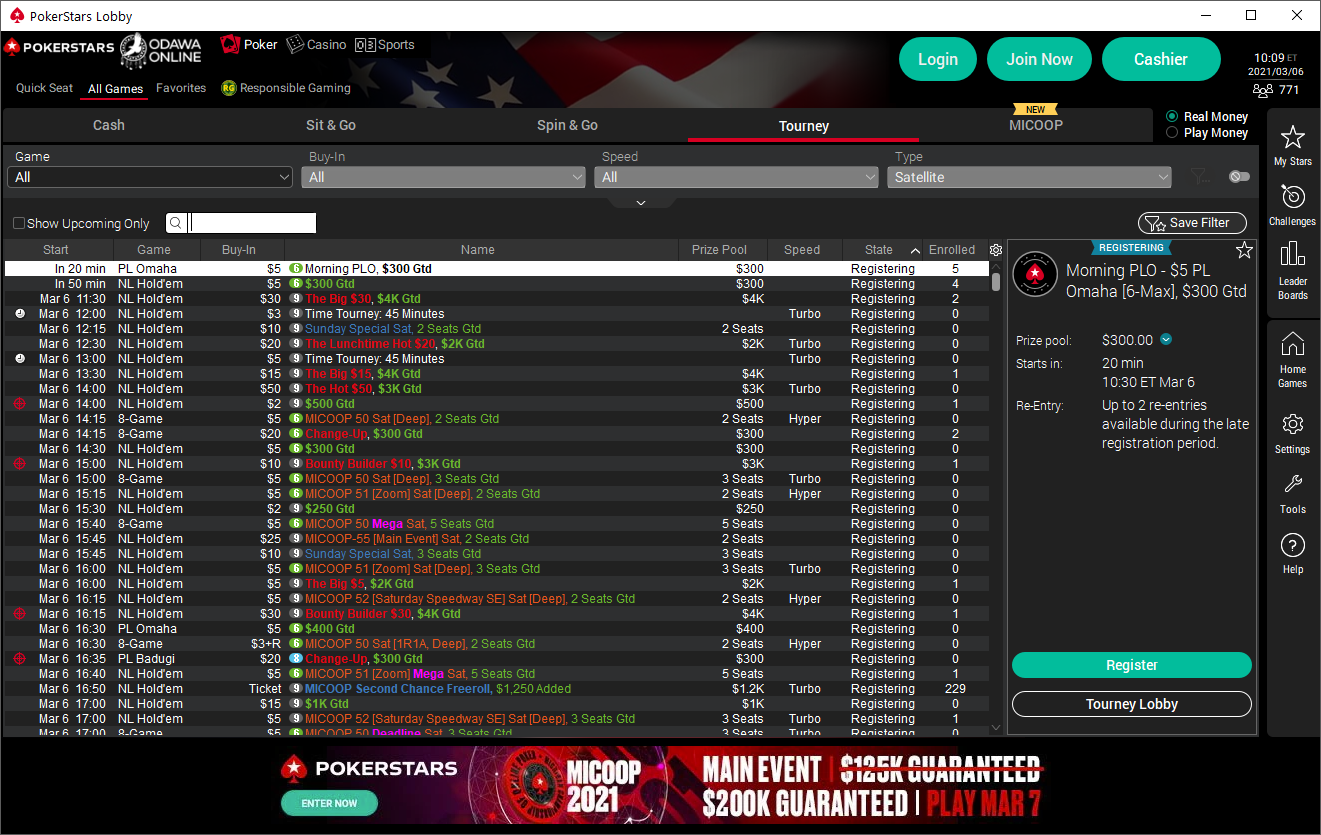This screenshot has height=835, width=1321.
Task: Select MICOOP-55 Main Event Sat row
Action: 497,539
